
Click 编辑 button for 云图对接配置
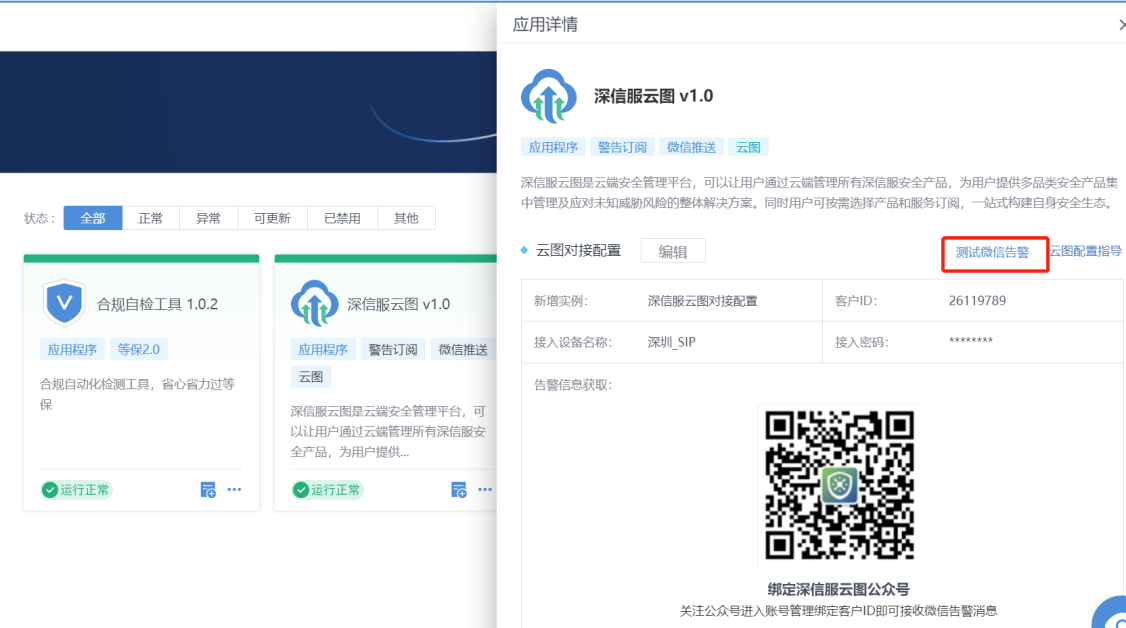tap(673, 252)
